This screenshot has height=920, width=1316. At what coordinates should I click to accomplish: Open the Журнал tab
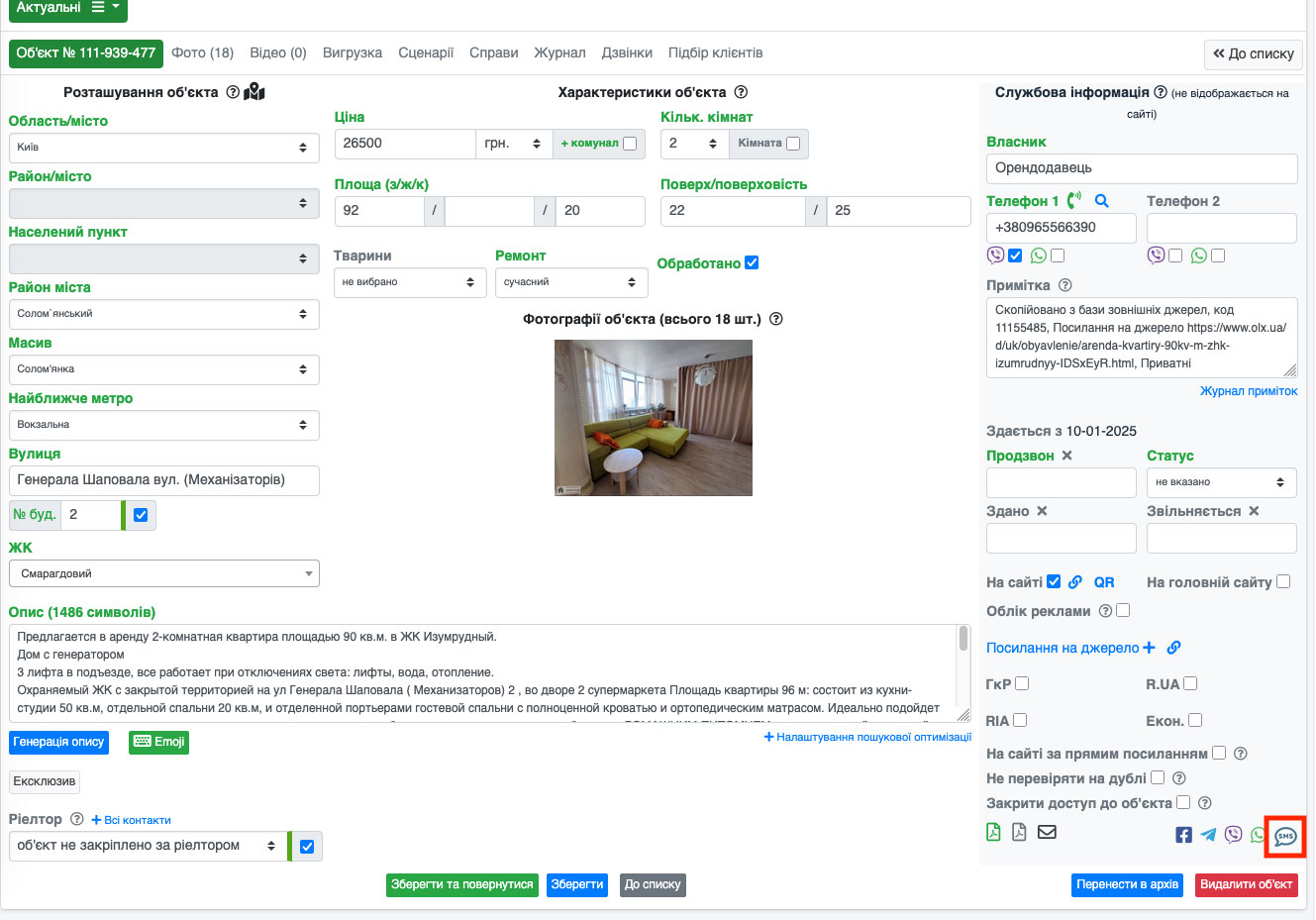point(559,52)
